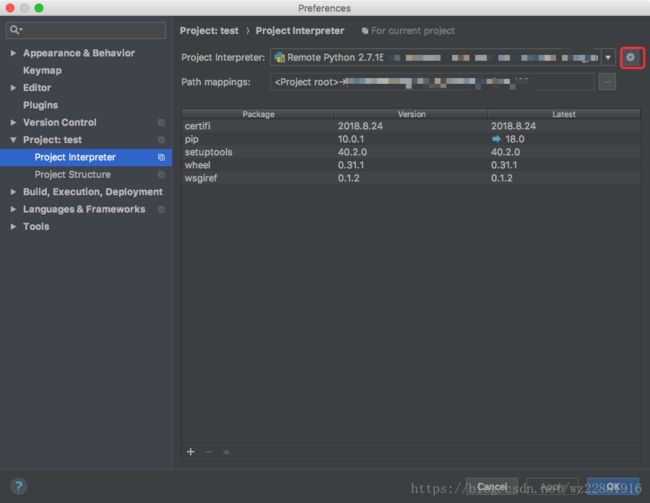The width and height of the screenshot is (650, 503).
Task: Click project-level icon beside Version Control
Action: pyautogui.click(x=161, y=123)
